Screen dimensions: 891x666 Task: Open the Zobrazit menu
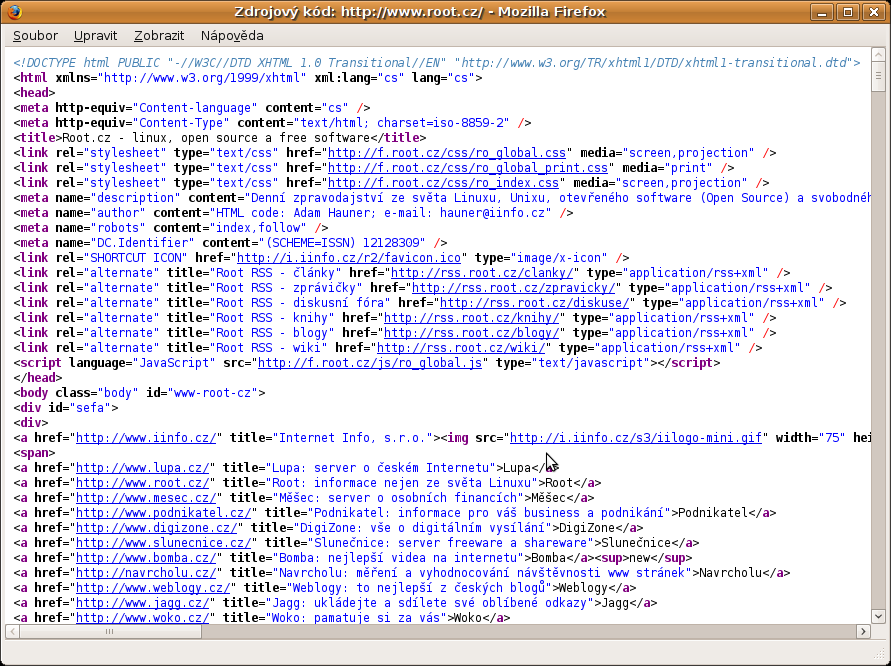click(x=159, y=36)
